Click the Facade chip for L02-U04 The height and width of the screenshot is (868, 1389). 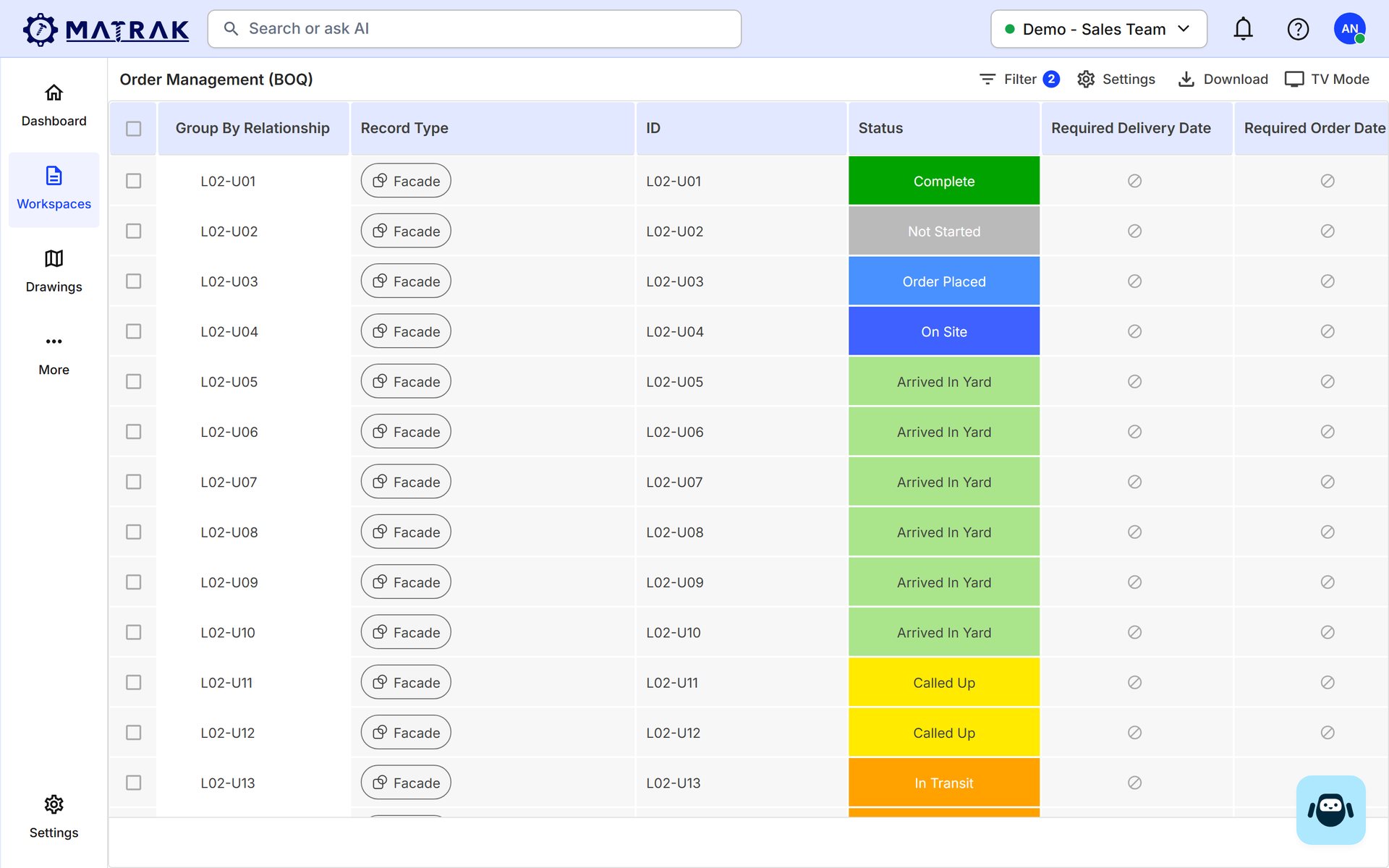coord(406,331)
